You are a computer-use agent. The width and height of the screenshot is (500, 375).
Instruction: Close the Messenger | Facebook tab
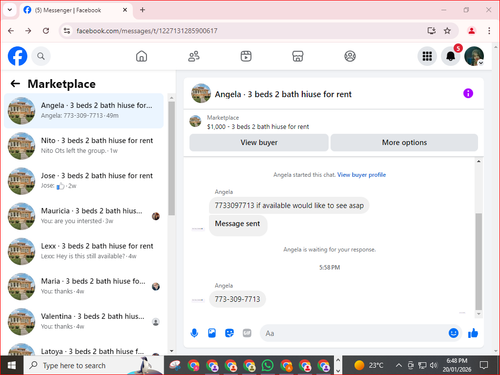tap(125, 10)
